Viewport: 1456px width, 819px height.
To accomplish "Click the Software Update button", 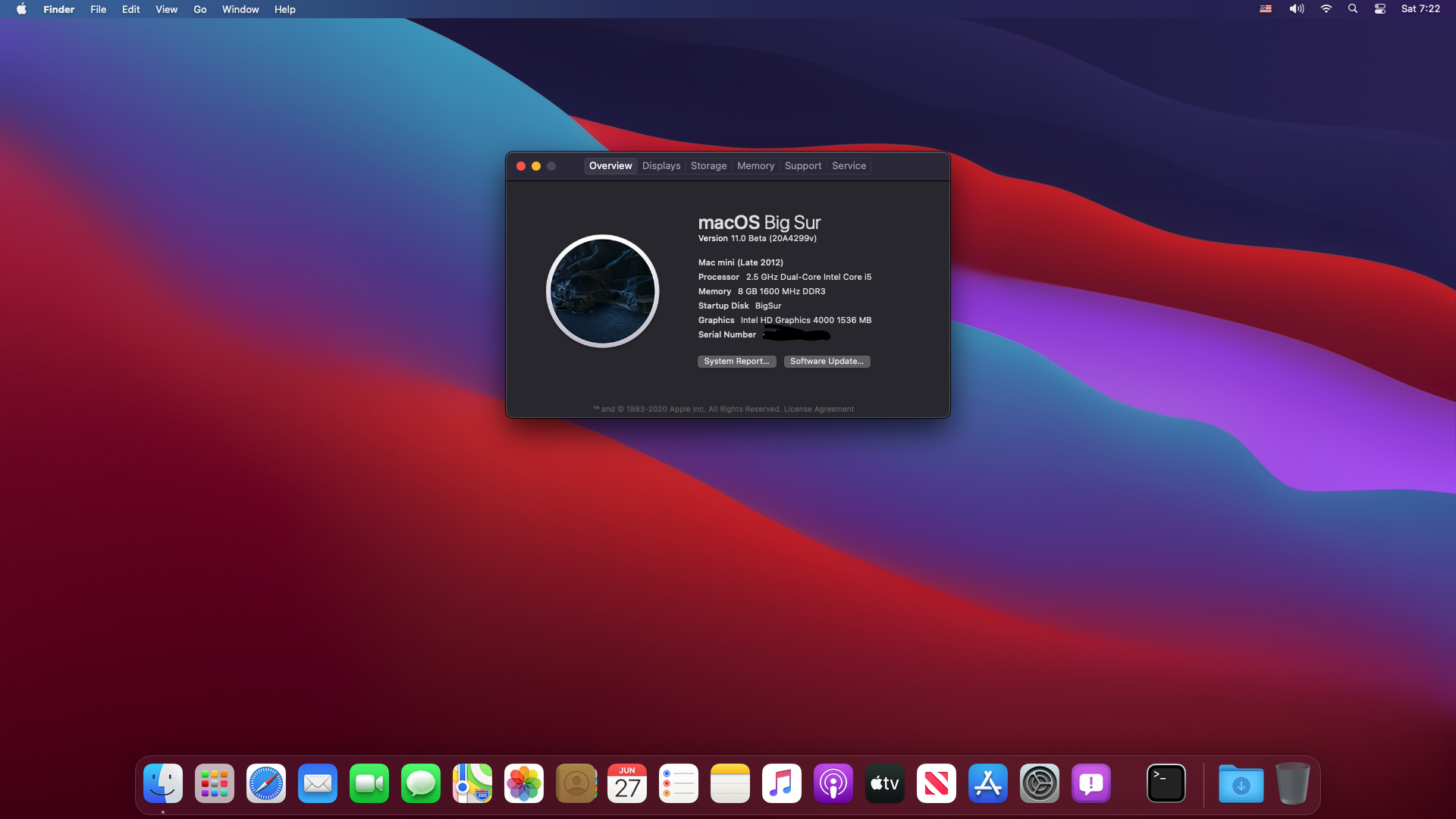I will pos(827,362).
